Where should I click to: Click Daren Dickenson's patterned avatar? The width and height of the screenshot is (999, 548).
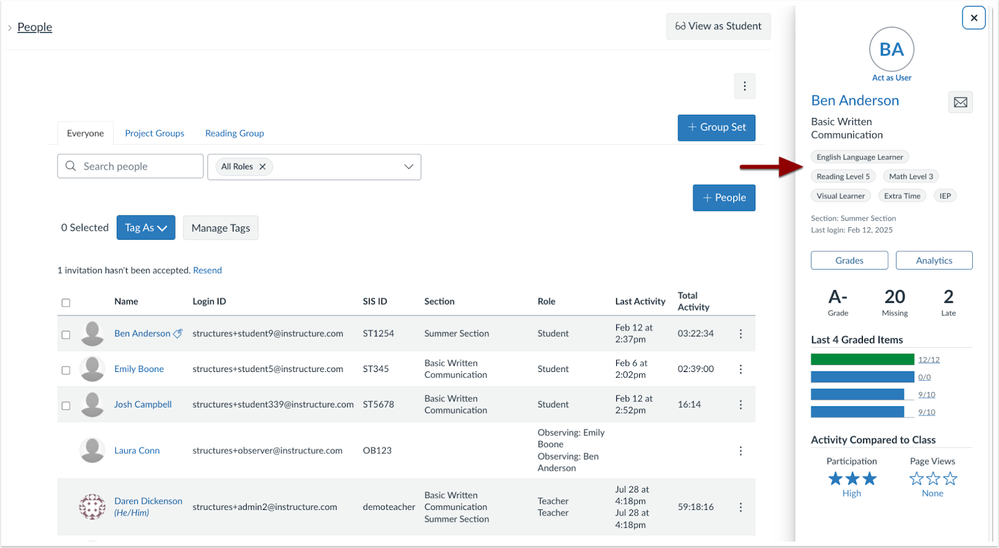pos(92,507)
